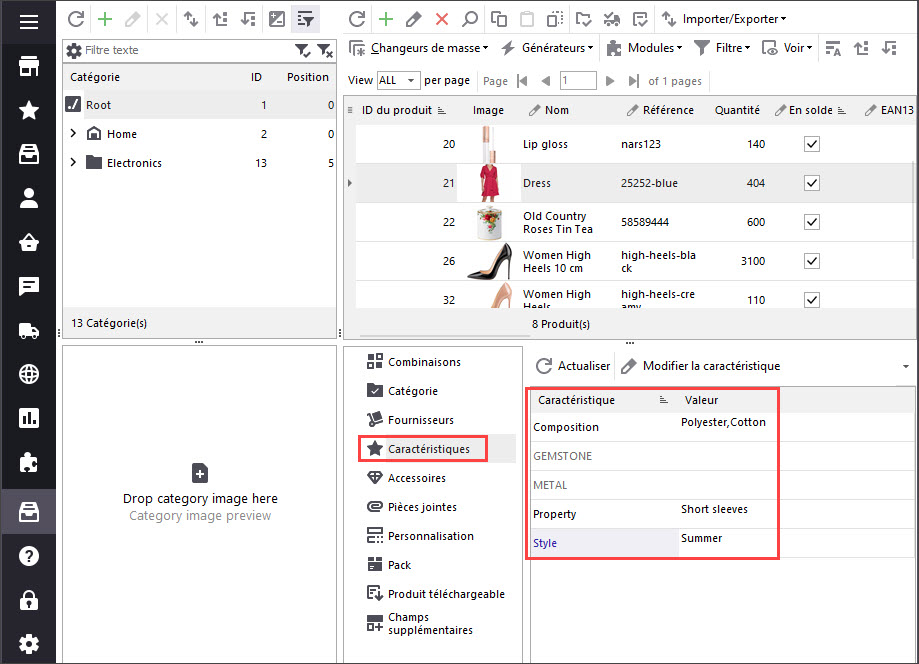The height and width of the screenshot is (664, 919).
Task: Open Importer/Exporter dropdown
Action: [x=724, y=19]
